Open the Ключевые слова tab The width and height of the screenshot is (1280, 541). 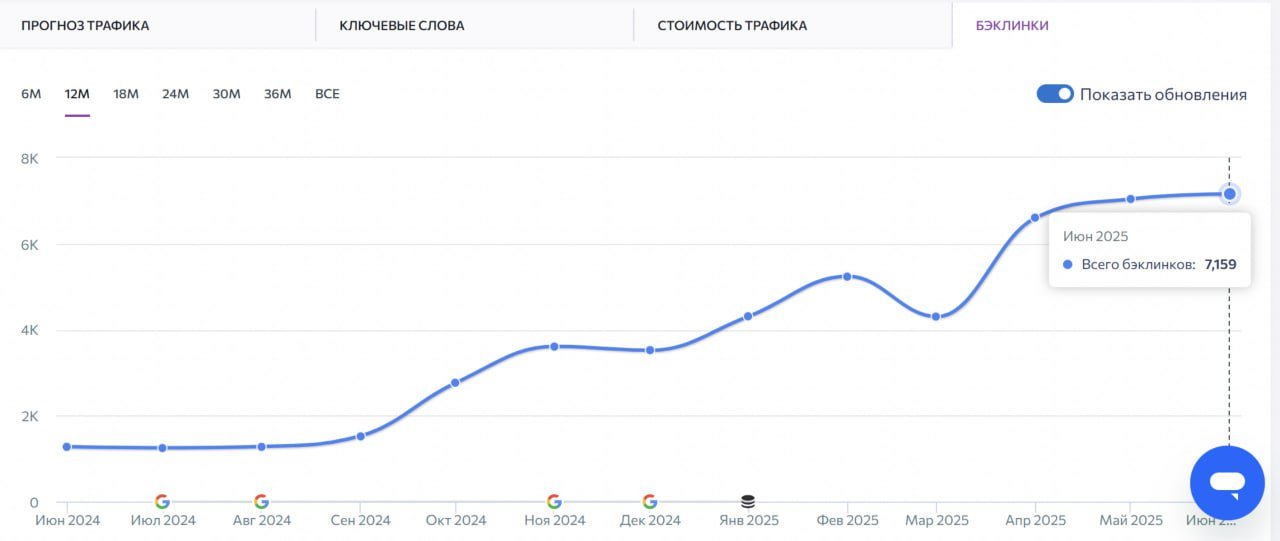click(x=402, y=26)
